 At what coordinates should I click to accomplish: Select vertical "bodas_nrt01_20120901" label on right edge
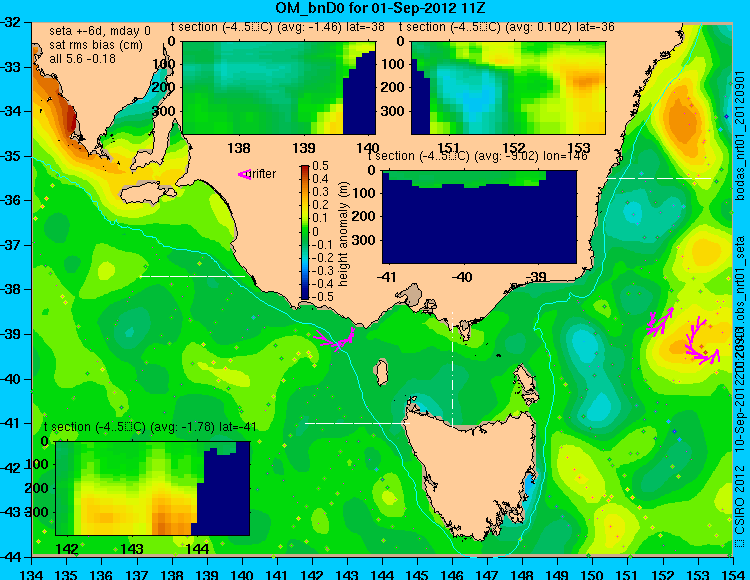click(x=740, y=136)
